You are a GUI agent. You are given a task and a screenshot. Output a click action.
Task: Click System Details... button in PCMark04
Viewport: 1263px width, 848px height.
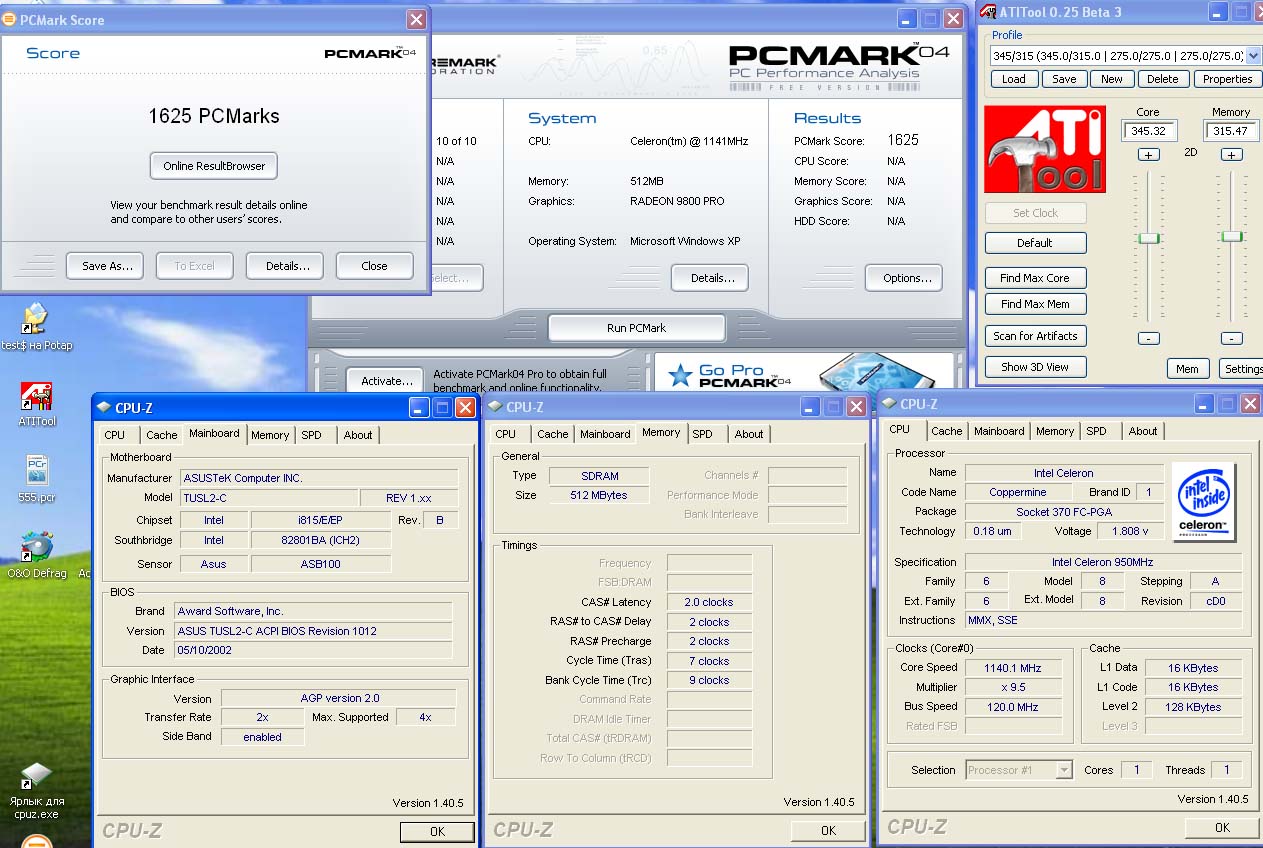pos(712,278)
